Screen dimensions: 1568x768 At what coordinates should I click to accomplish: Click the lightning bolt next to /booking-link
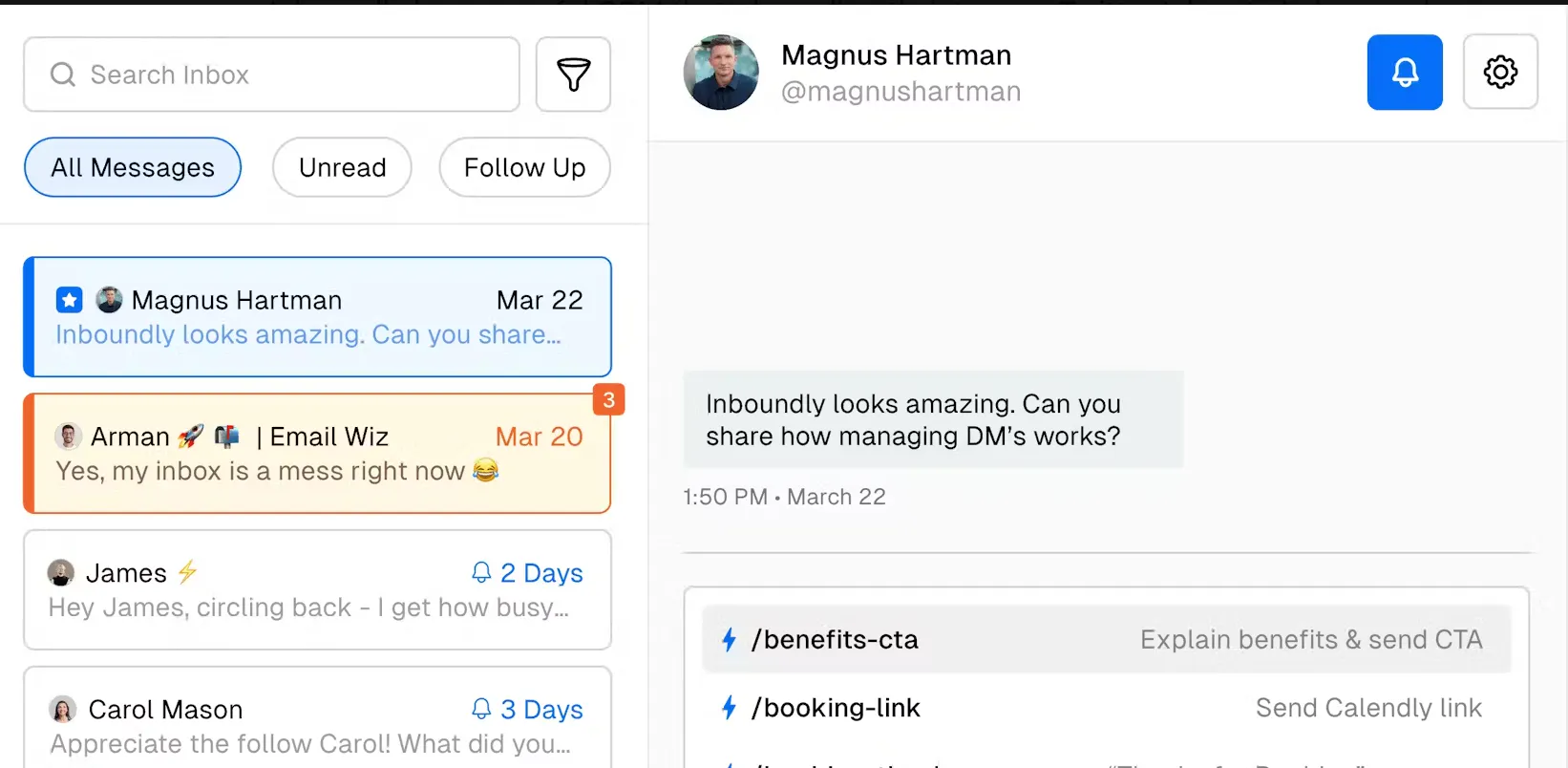coord(730,708)
